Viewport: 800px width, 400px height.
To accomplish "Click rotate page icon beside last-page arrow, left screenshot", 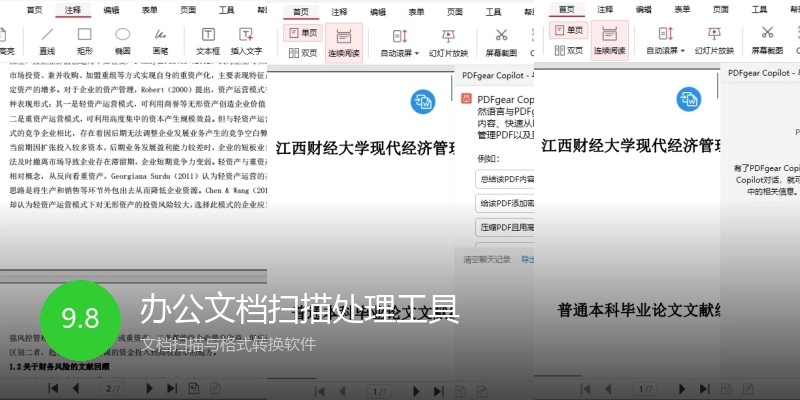I will [x=193, y=388].
